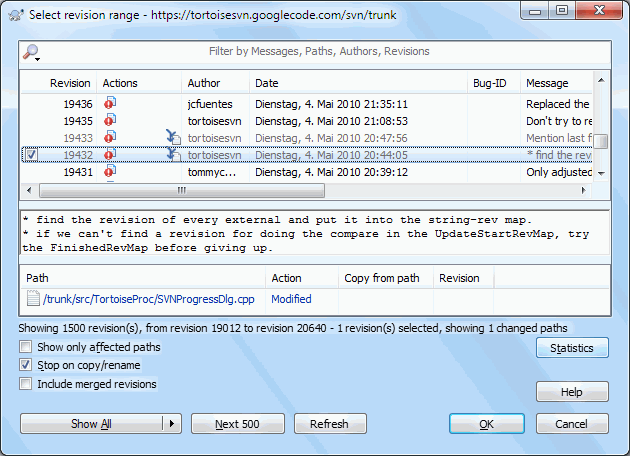Open the Show All dropdown arrow
The image size is (630, 456).
click(172, 423)
